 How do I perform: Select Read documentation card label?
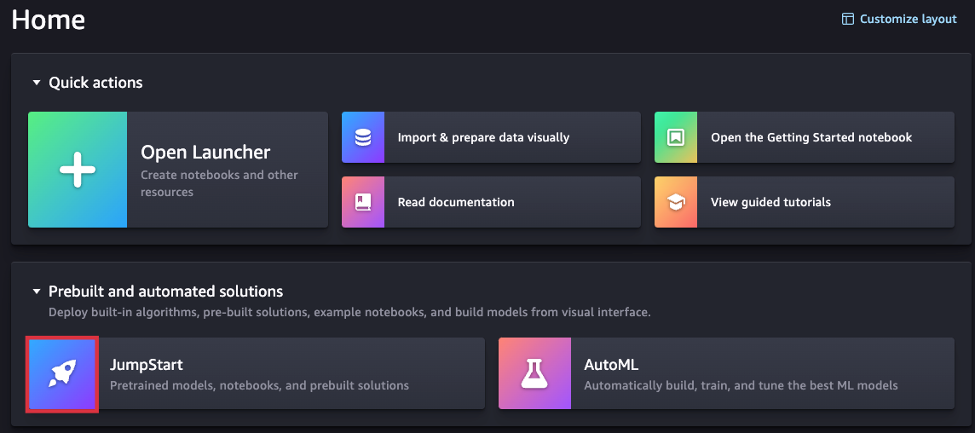point(456,202)
